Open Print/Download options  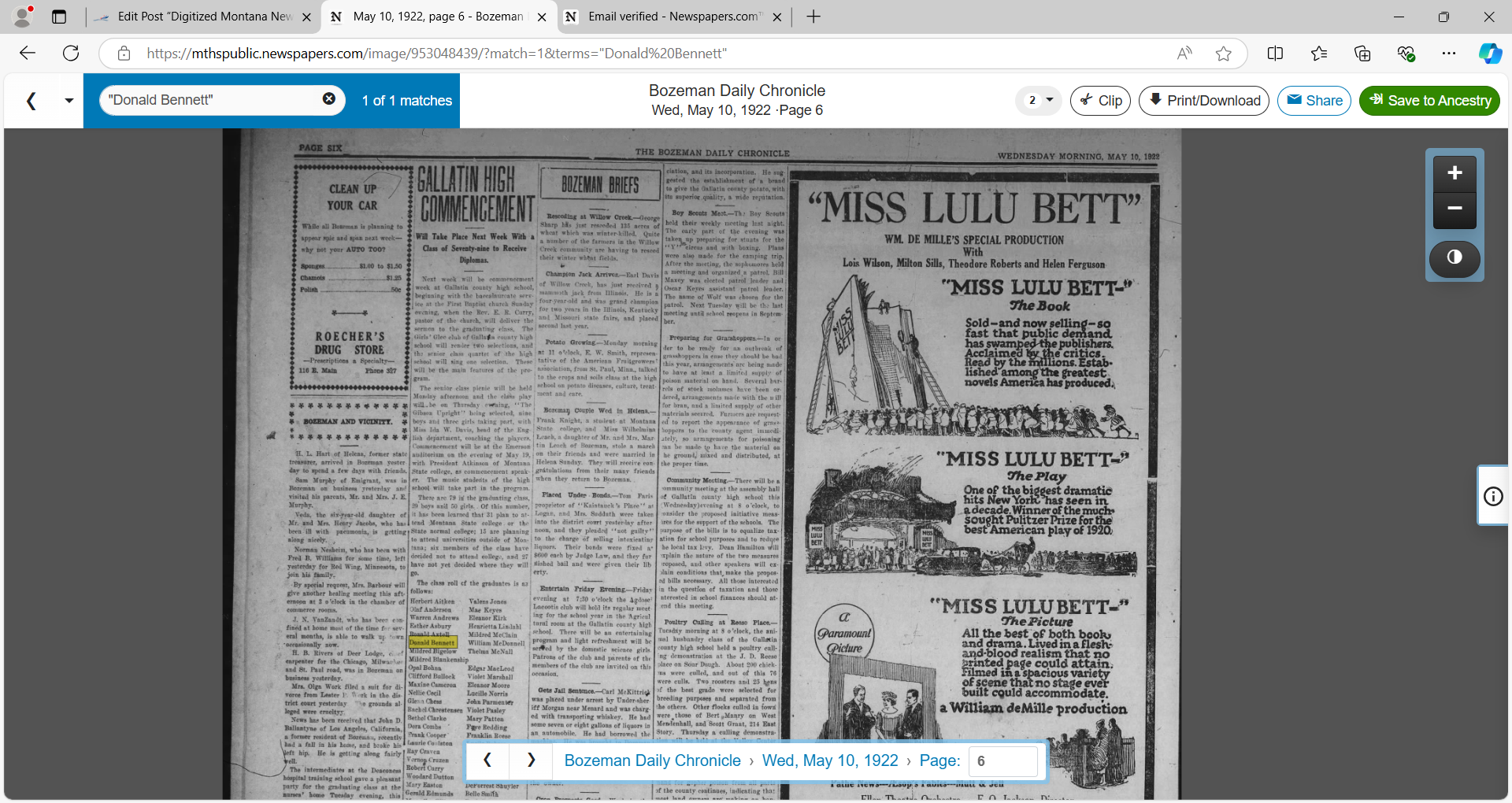tap(1203, 101)
